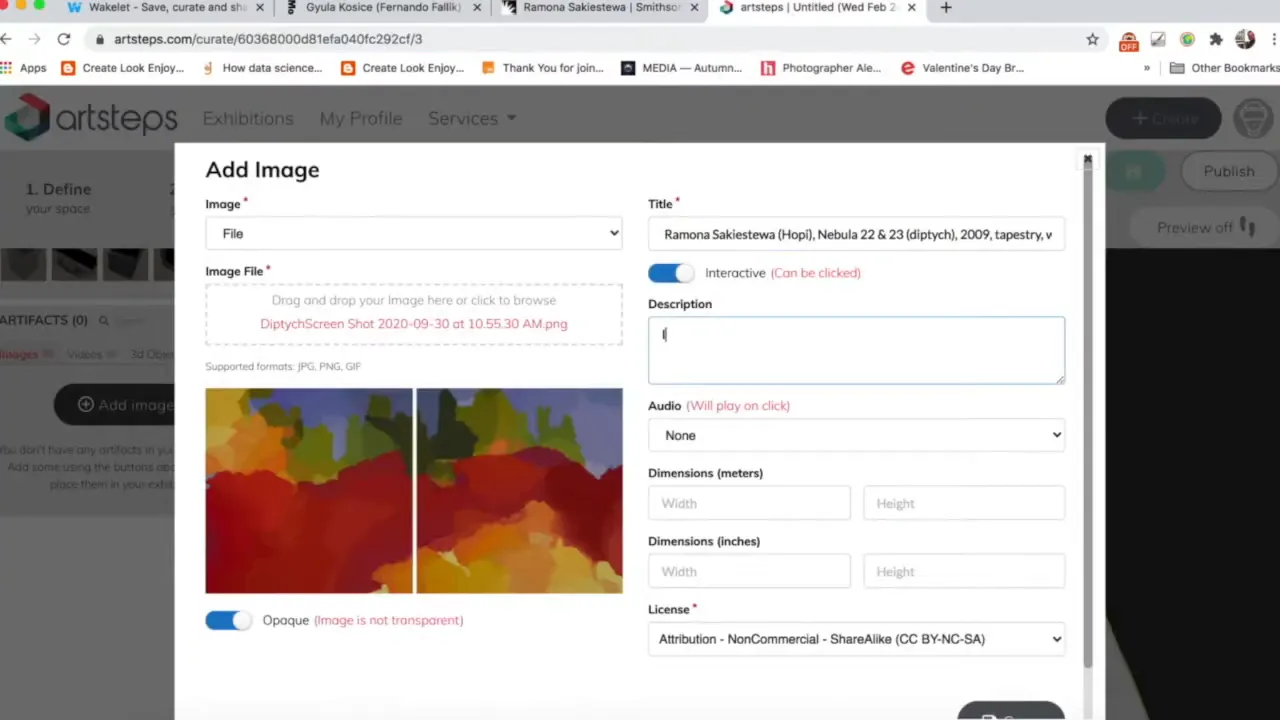Open How data science bookmark
This screenshot has height=720, width=1280.
click(x=262, y=68)
